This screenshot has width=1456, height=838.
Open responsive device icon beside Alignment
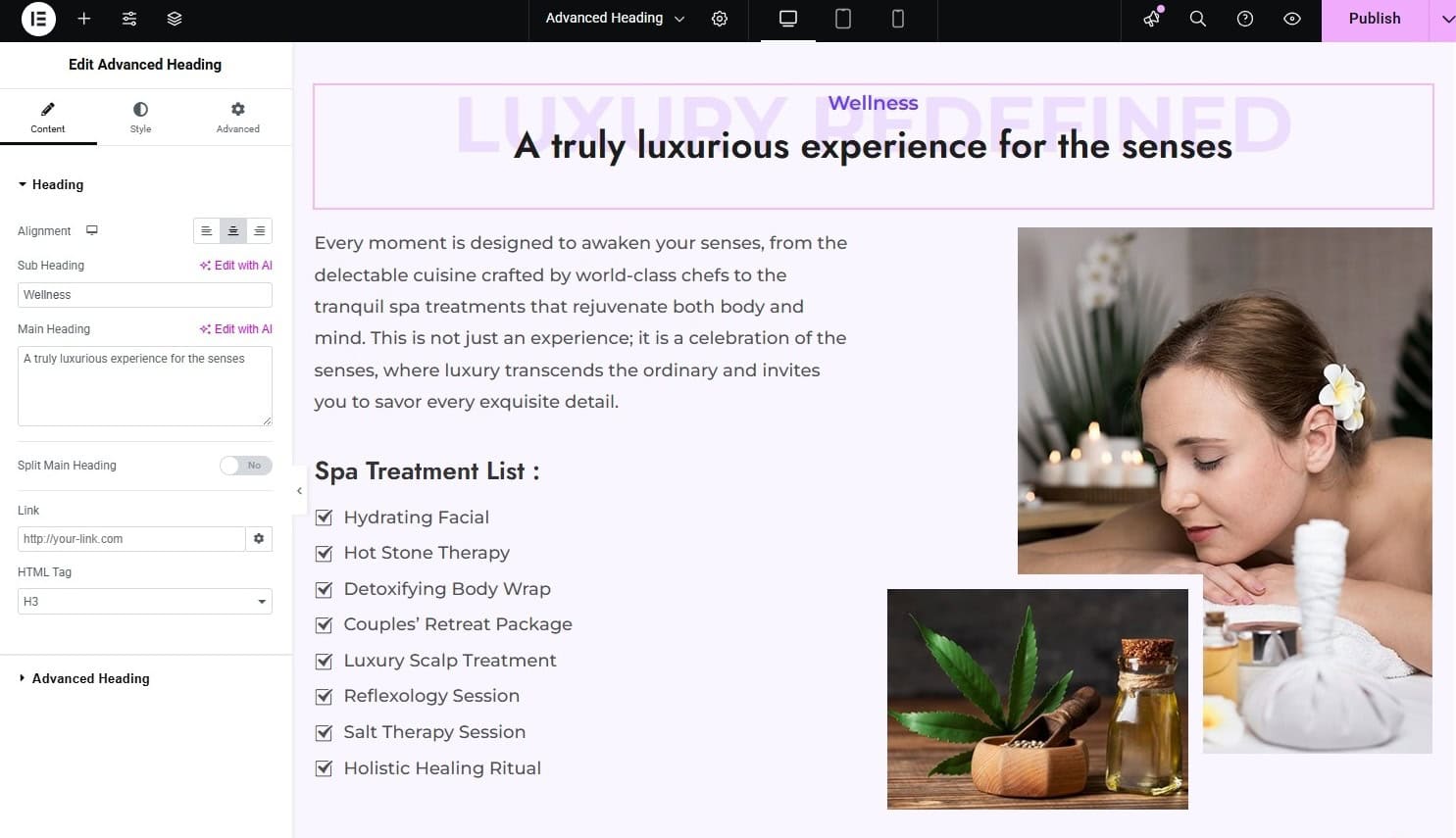92,230
